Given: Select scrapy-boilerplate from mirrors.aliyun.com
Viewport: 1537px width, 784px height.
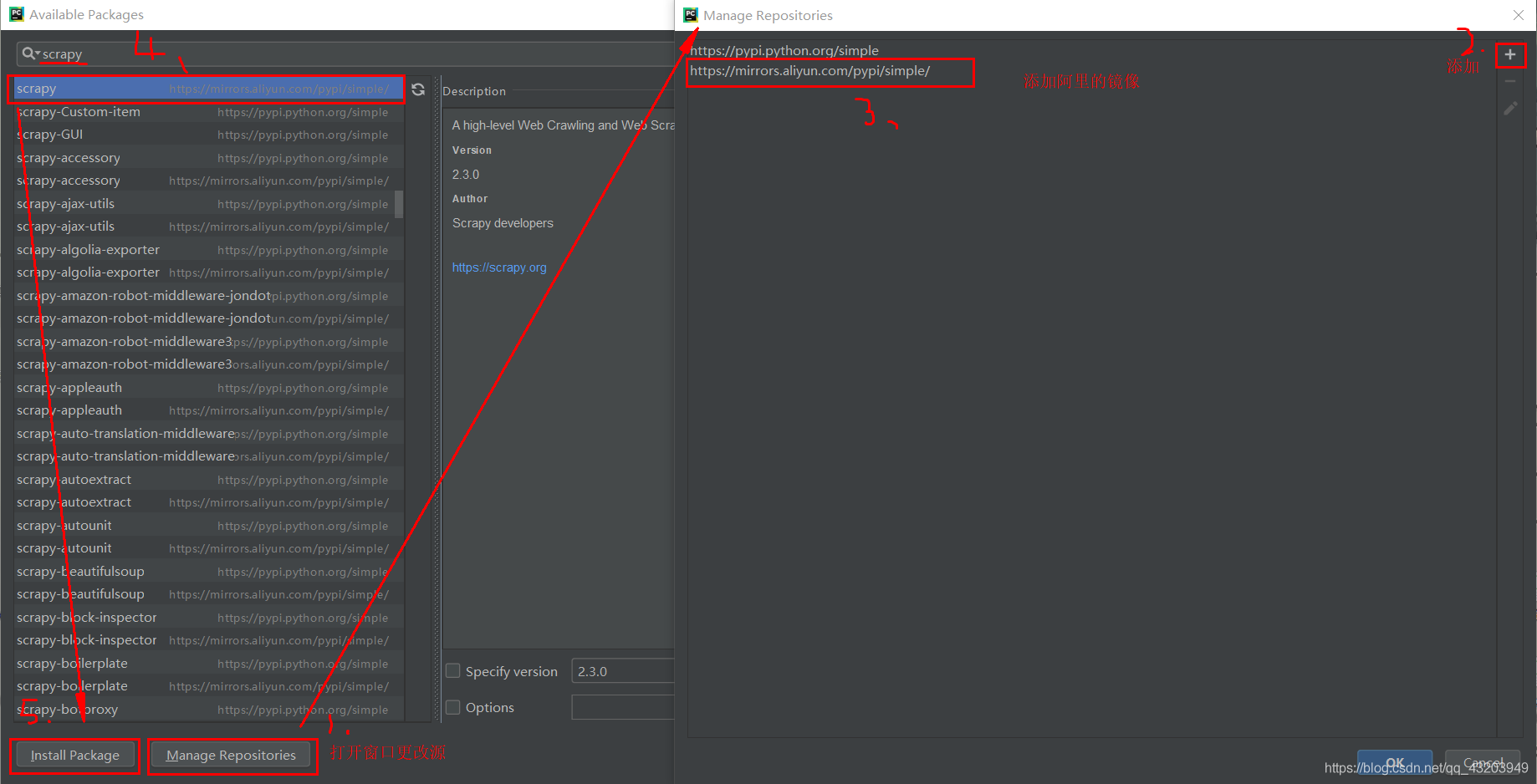Looking at the screenshot, I should [x=209, y=686].
